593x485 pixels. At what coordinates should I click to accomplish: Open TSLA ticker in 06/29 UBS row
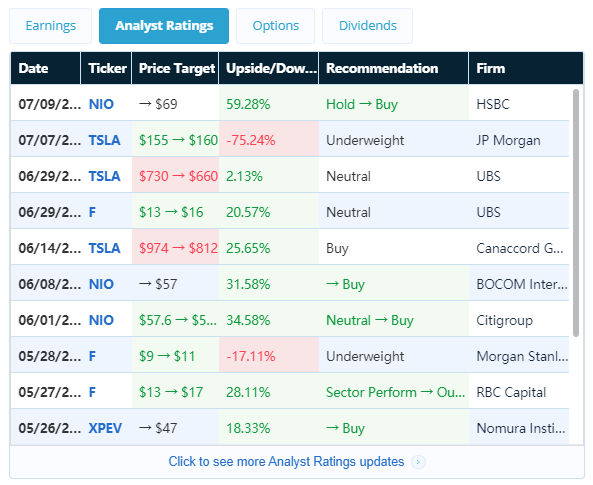click(104, 176)
